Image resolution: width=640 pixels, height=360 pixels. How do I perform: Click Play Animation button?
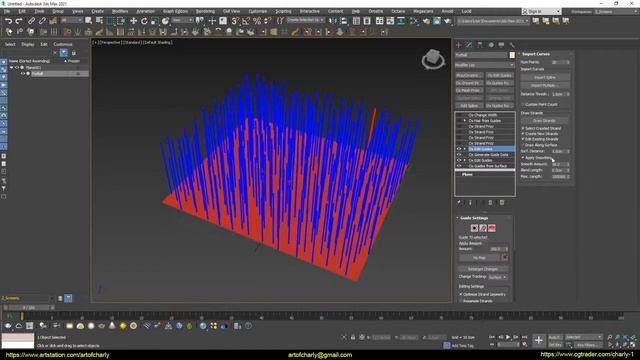(x=508, y=337)
